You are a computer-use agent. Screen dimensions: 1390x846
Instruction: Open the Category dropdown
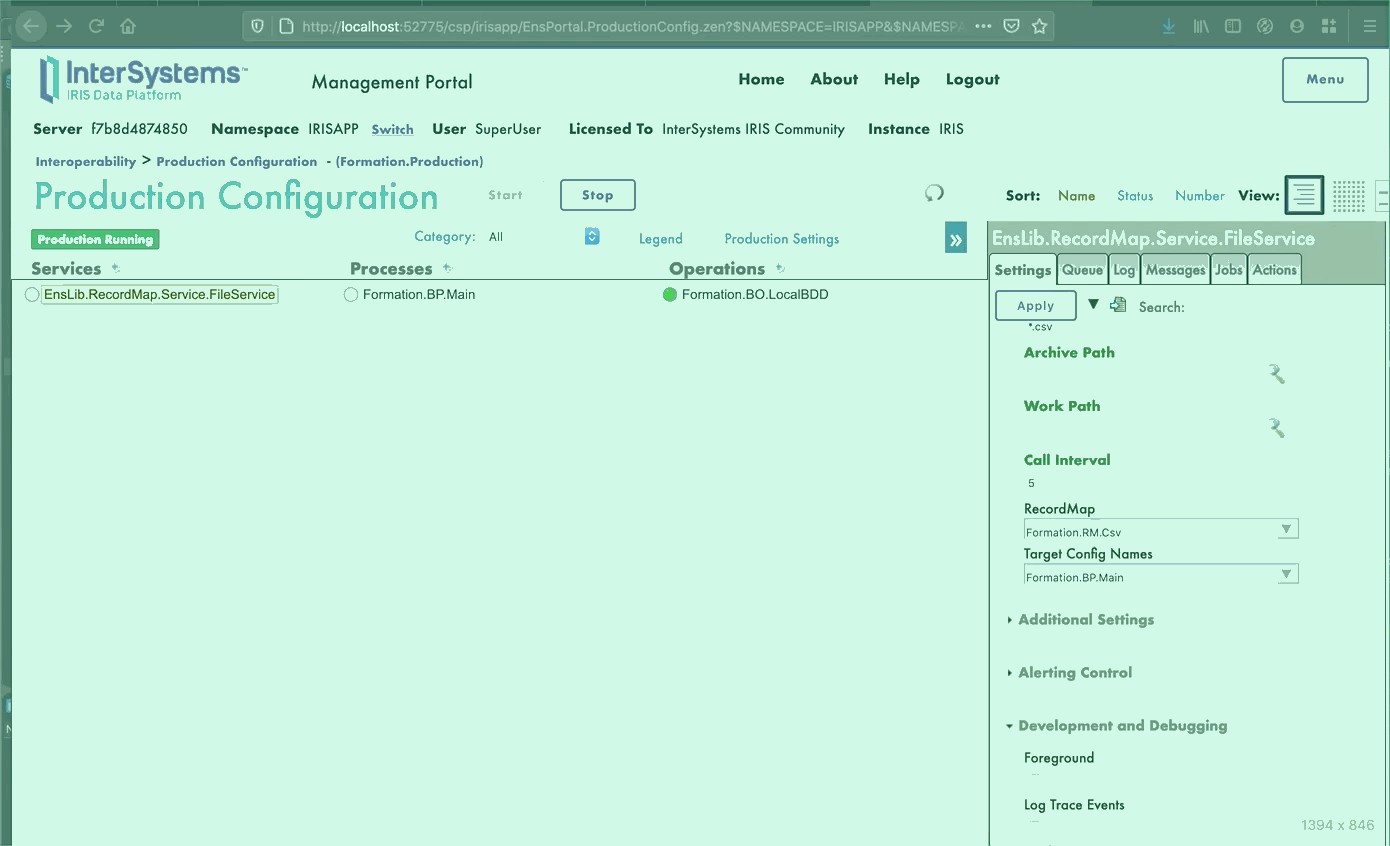[592, 236]
